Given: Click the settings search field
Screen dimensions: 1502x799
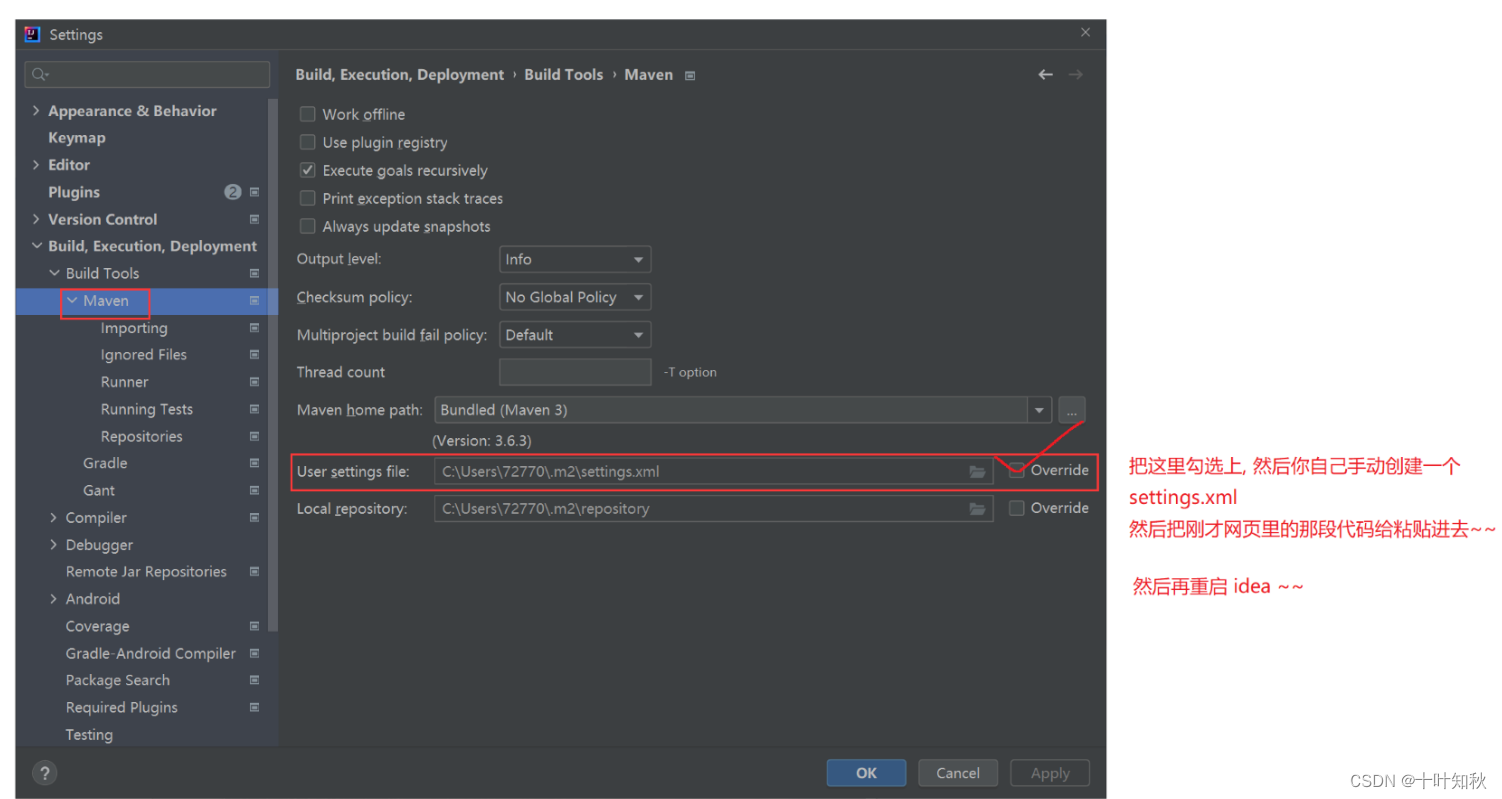Looking at the screenshot, I should click(147, 75).
